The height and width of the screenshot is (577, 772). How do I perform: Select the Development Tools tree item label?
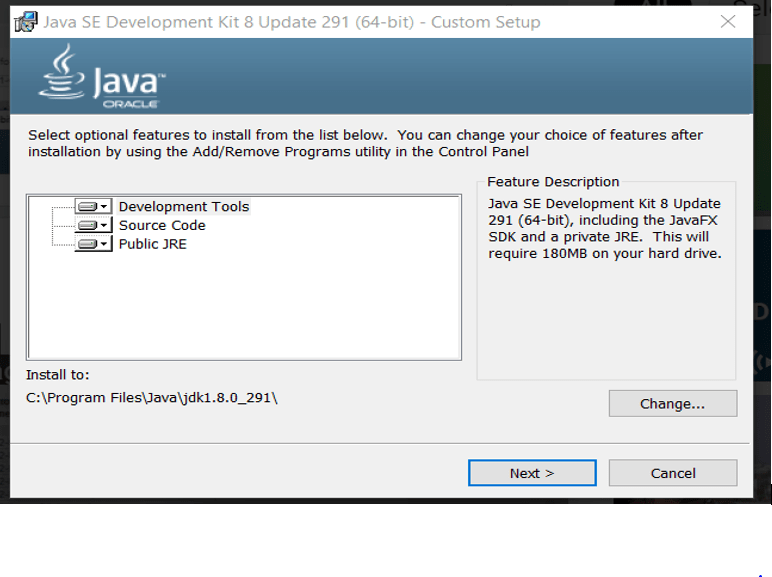coord(184,206)
